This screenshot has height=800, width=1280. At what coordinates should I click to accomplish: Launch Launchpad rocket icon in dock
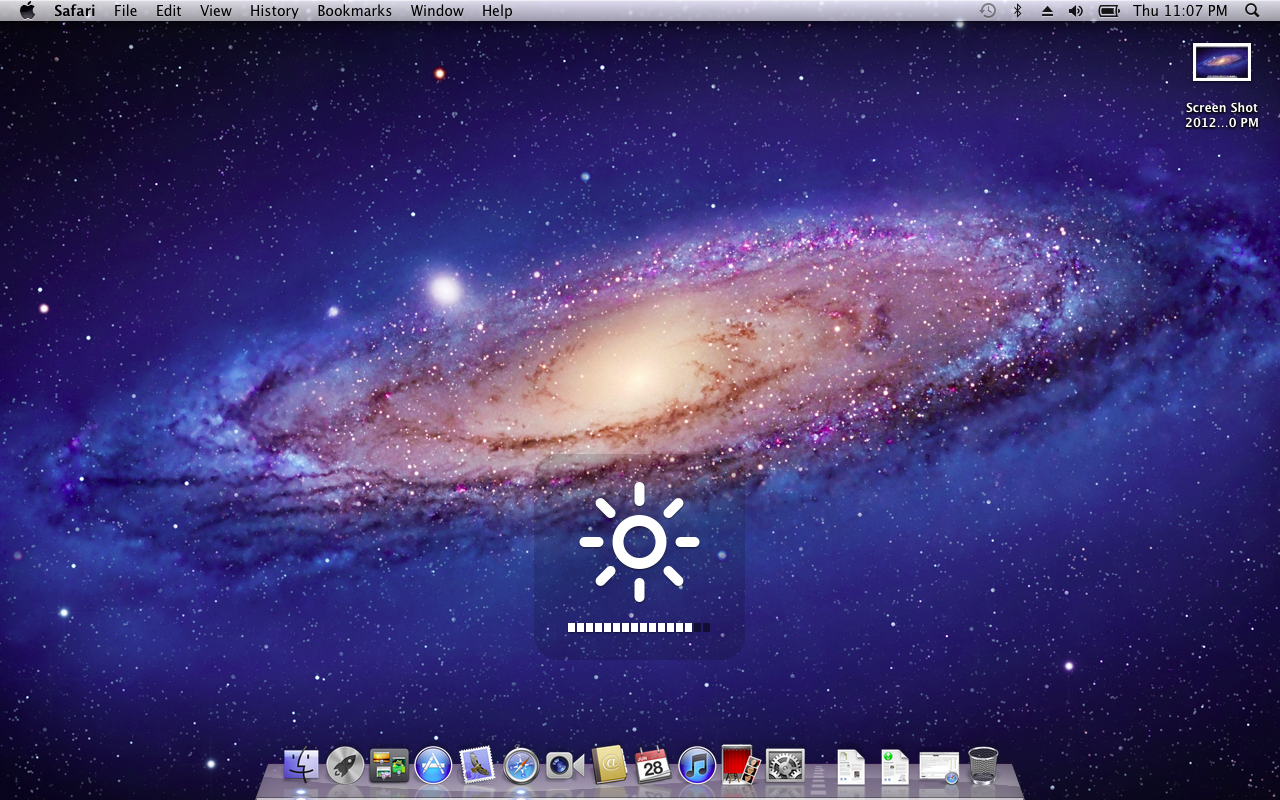[x=345, y=766]
